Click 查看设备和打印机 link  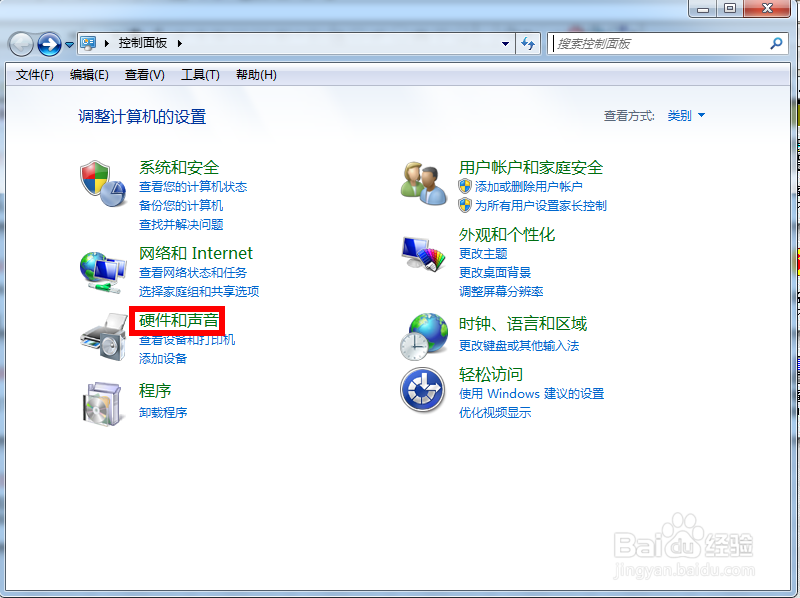[x=187, y=340]
